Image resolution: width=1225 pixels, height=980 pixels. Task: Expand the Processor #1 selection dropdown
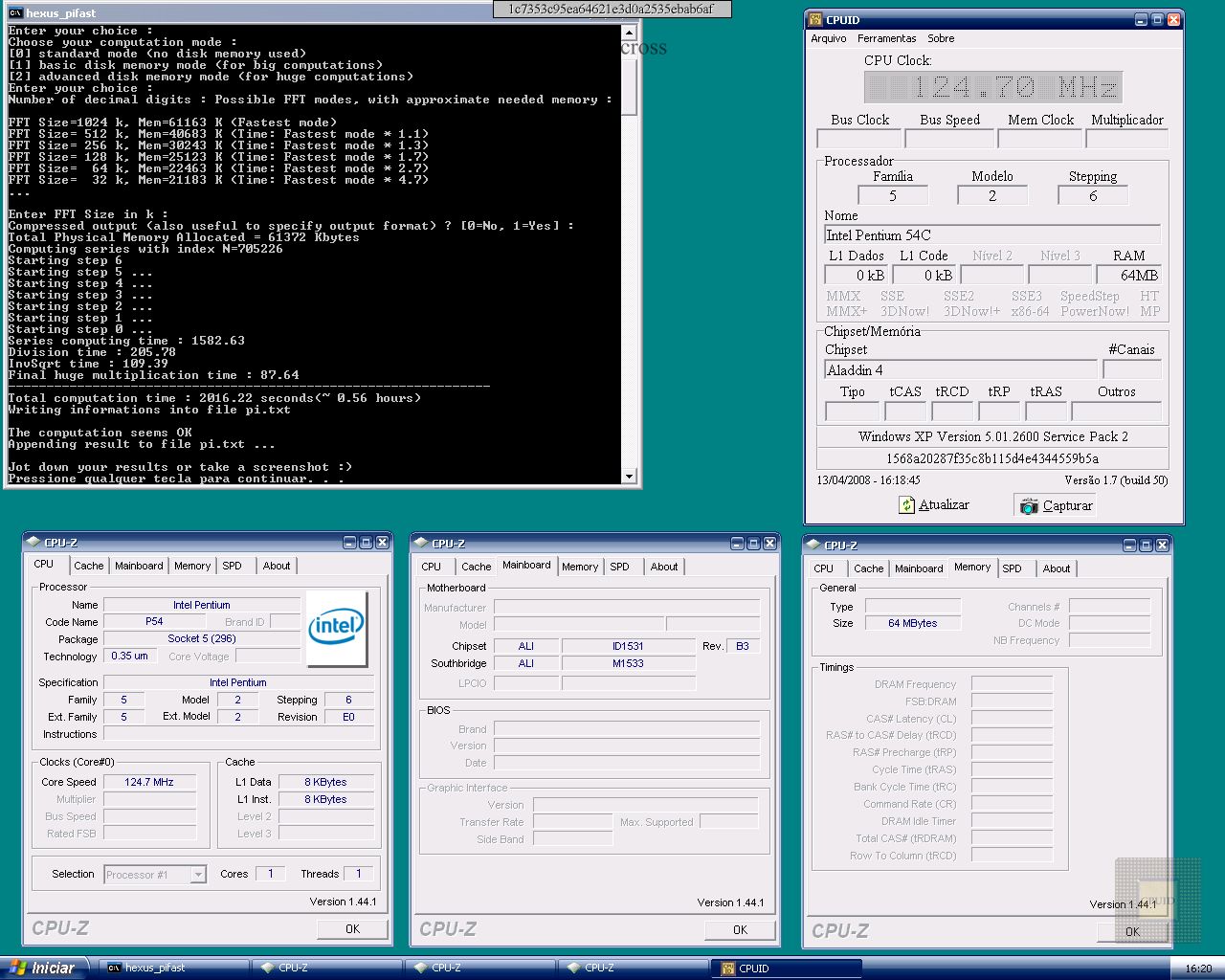198,875
